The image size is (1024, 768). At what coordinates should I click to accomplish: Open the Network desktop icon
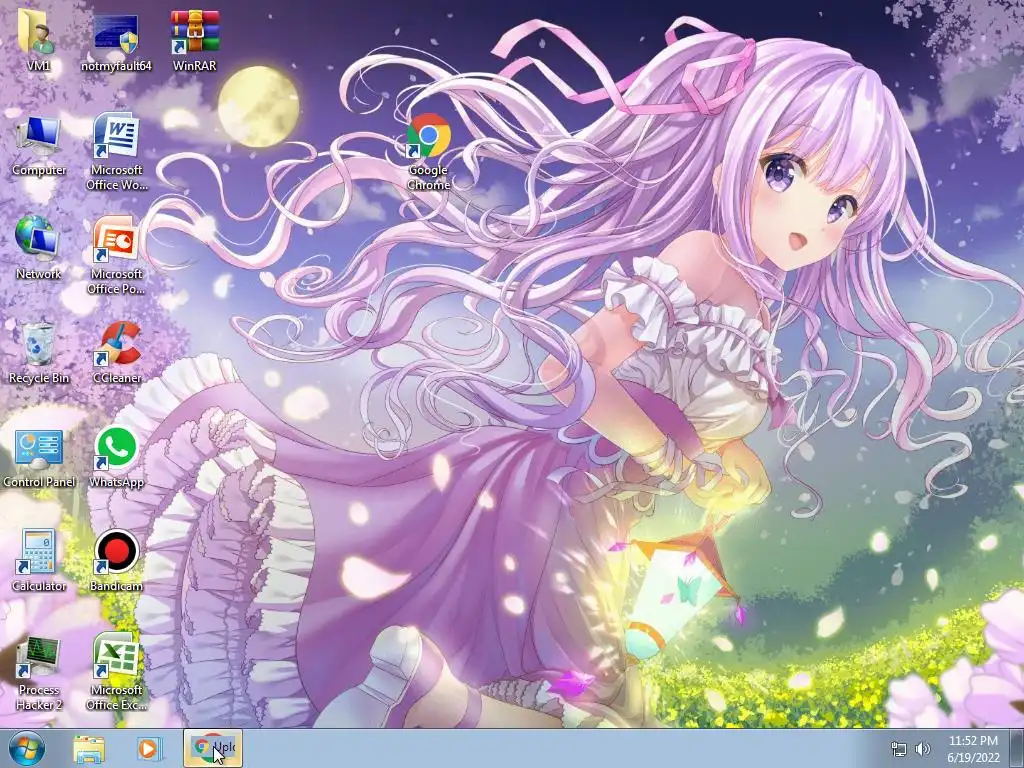click(38, 248)
